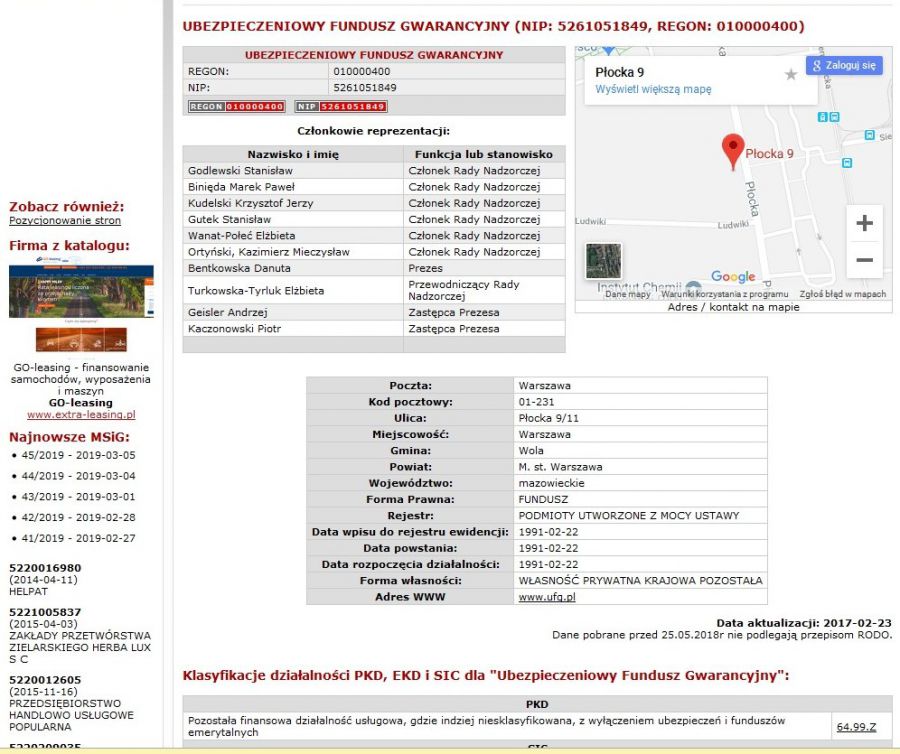Click the name Bentkowska Danuta

coord(239,268)
